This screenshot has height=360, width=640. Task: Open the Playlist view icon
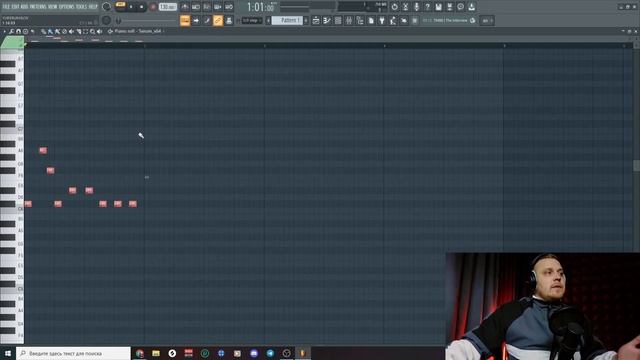[316, 20]
